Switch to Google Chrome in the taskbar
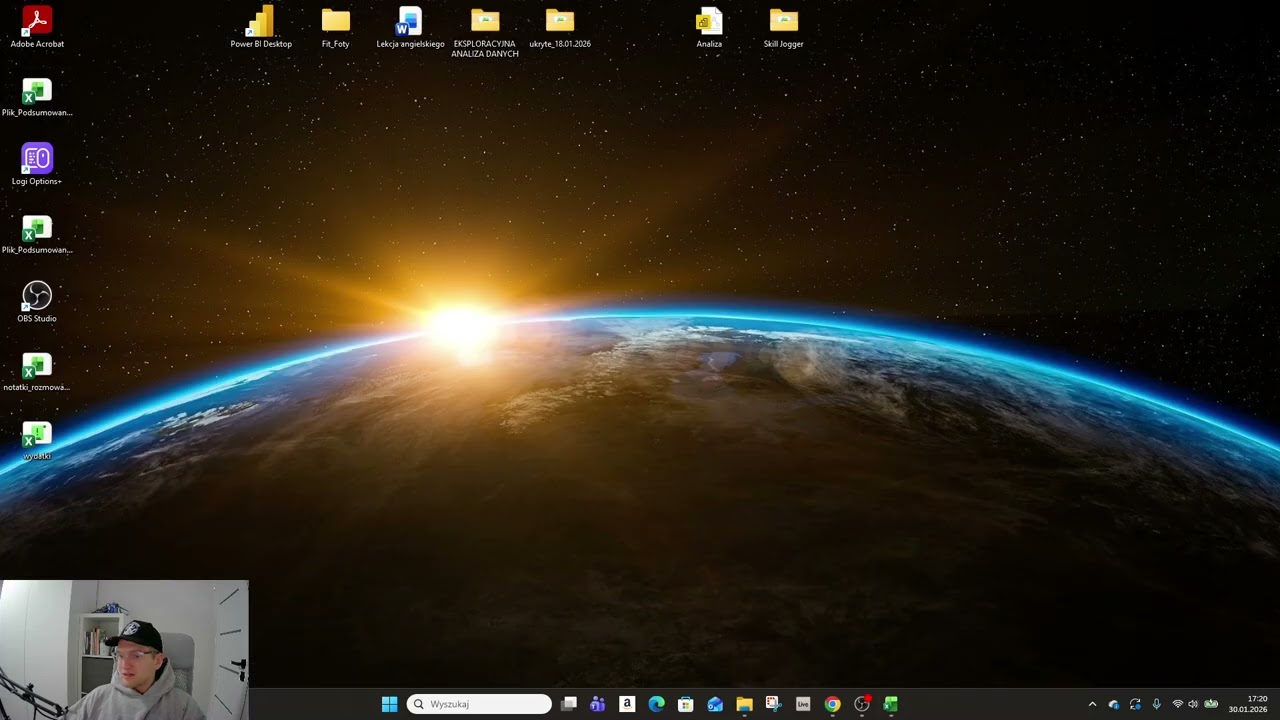The width and height of the screenshot is (1280, 720). click(832, 704)
